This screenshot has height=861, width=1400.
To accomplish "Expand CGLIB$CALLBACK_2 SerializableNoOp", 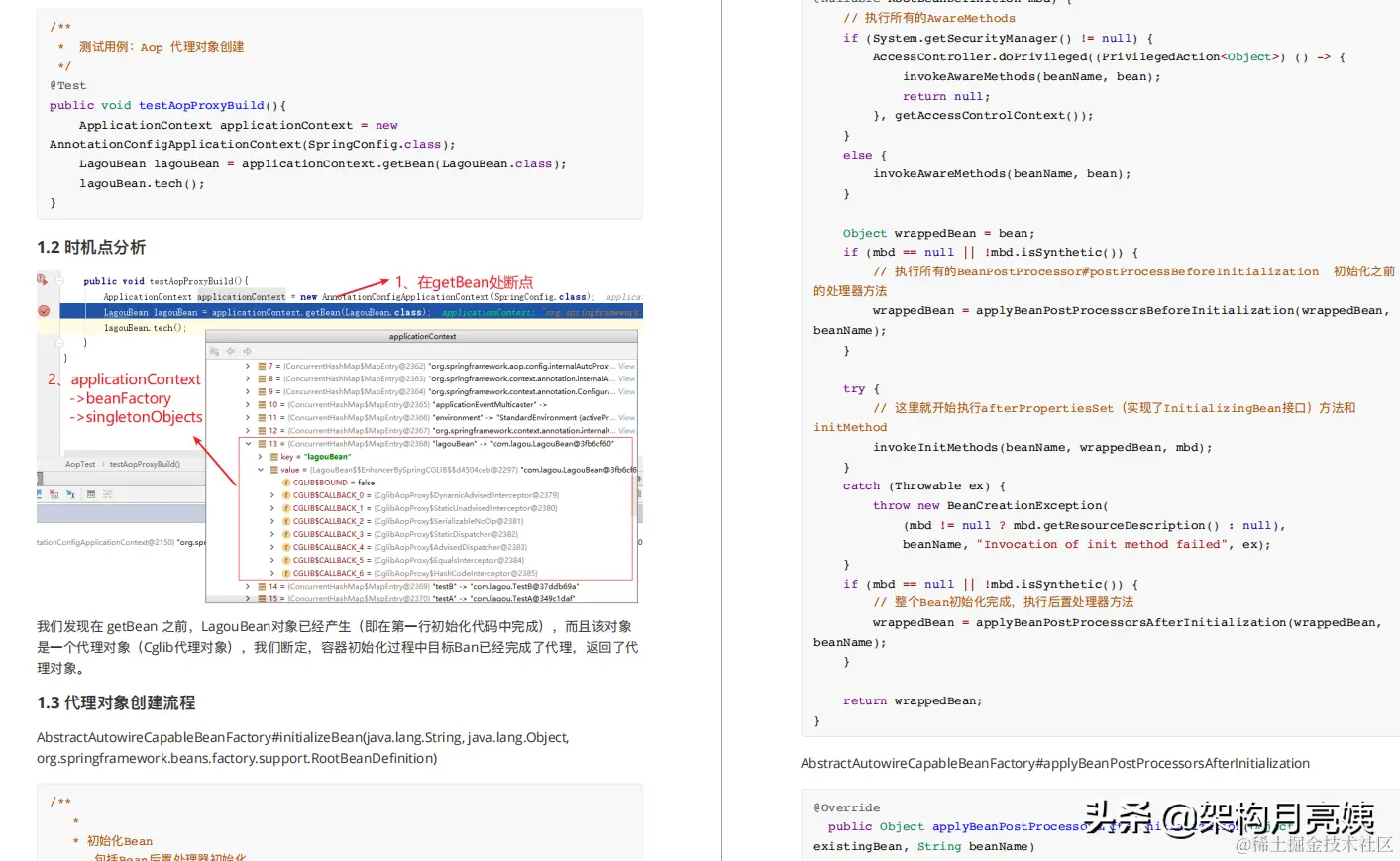I will [272, 521].
